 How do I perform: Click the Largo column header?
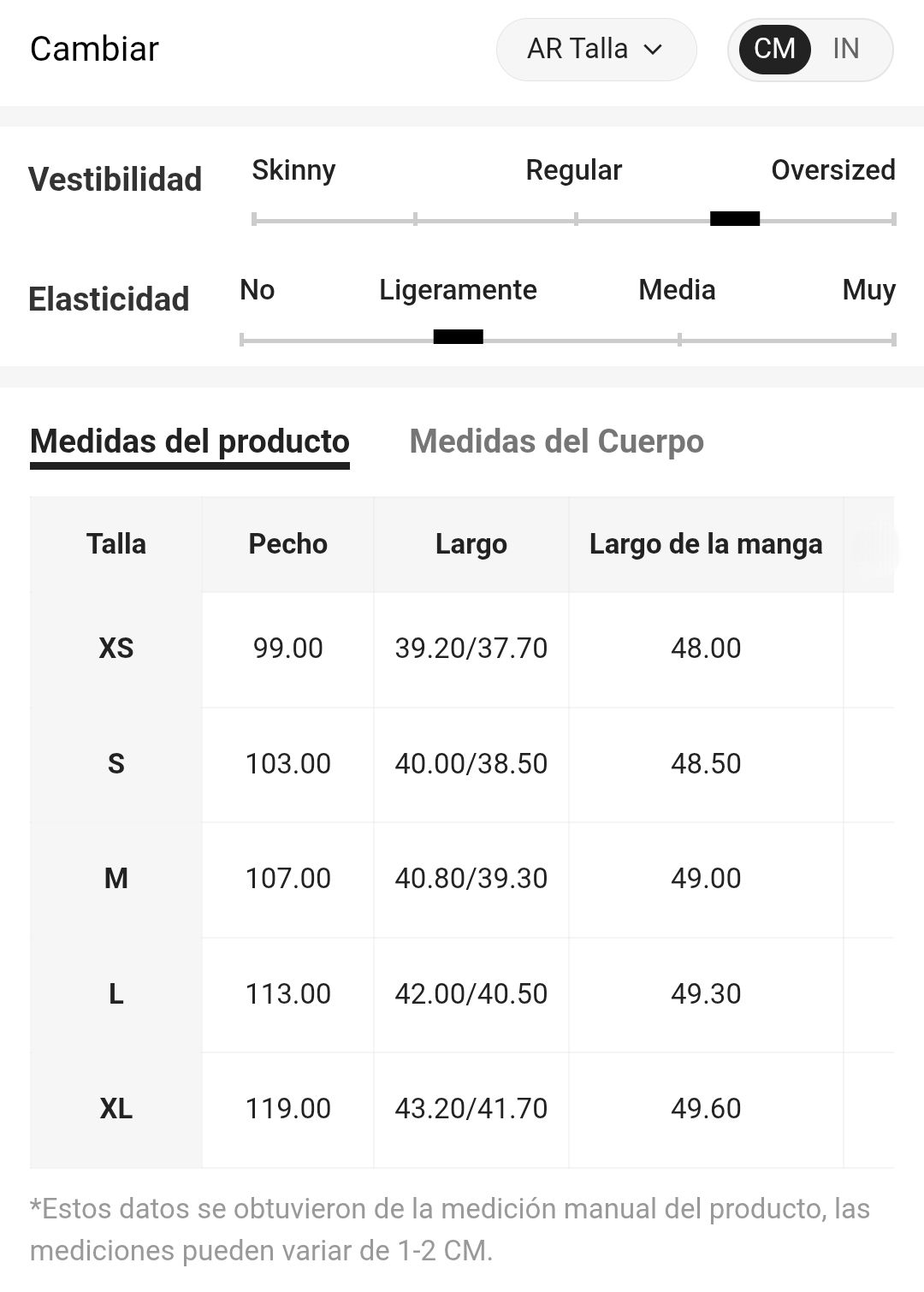[471, 544]
